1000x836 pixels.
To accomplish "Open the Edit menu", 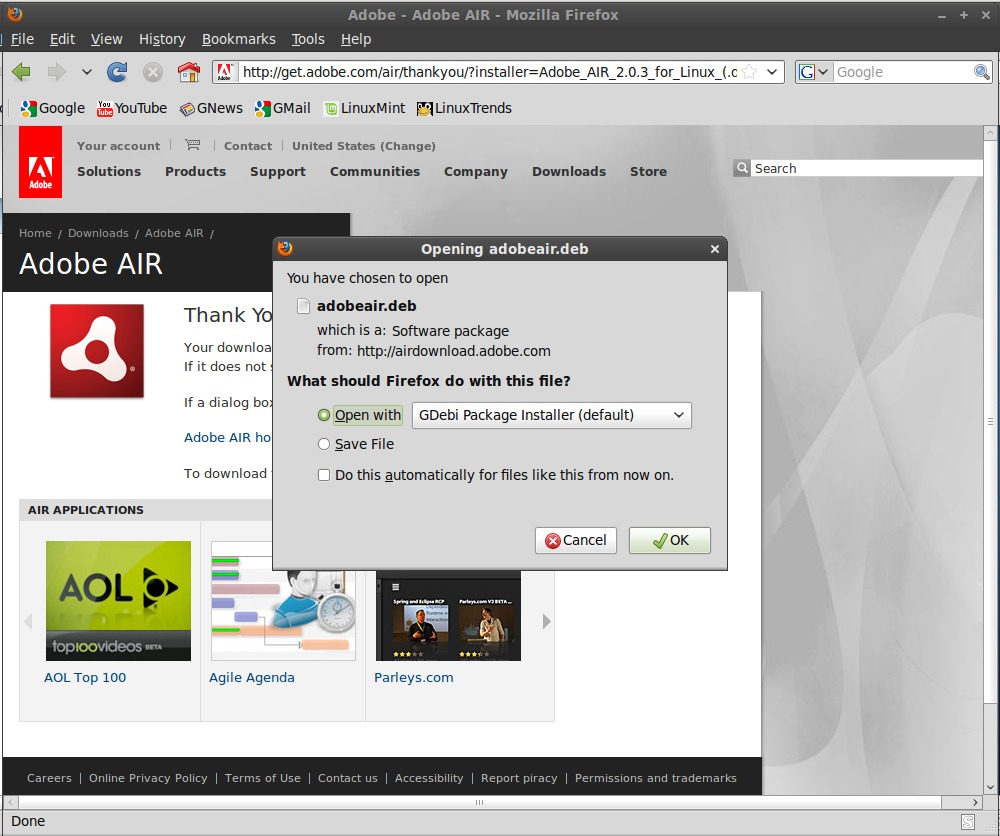I will pos(62,40).
